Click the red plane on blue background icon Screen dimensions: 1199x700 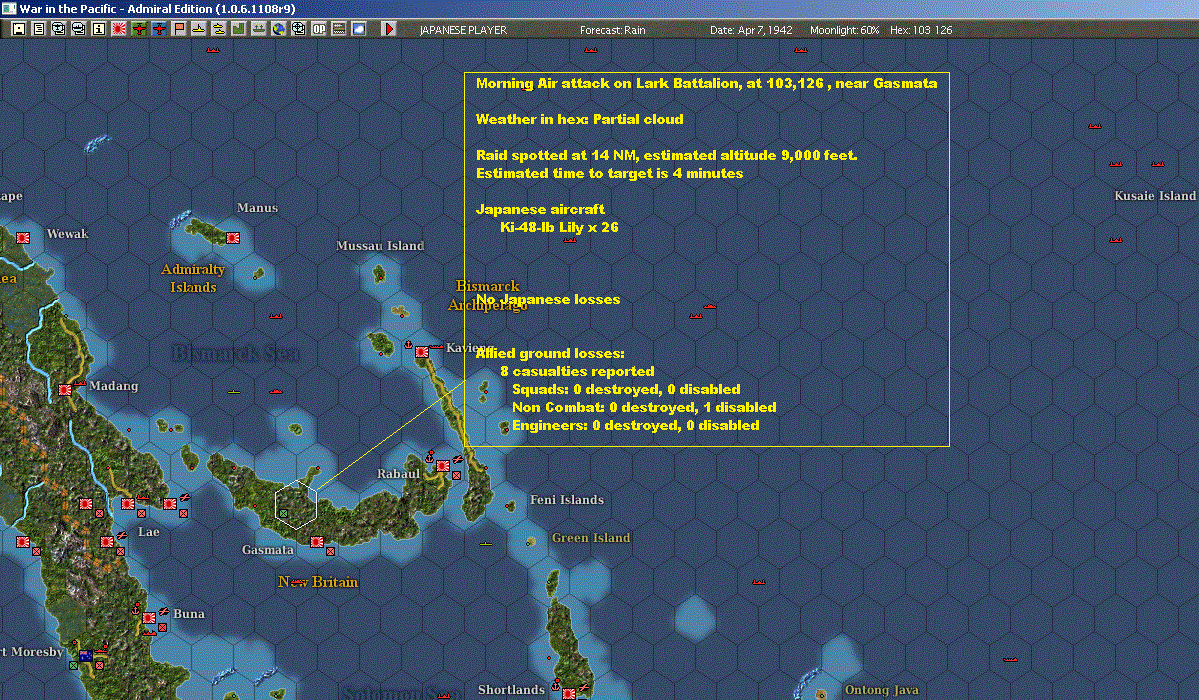[x=158, y=29]
